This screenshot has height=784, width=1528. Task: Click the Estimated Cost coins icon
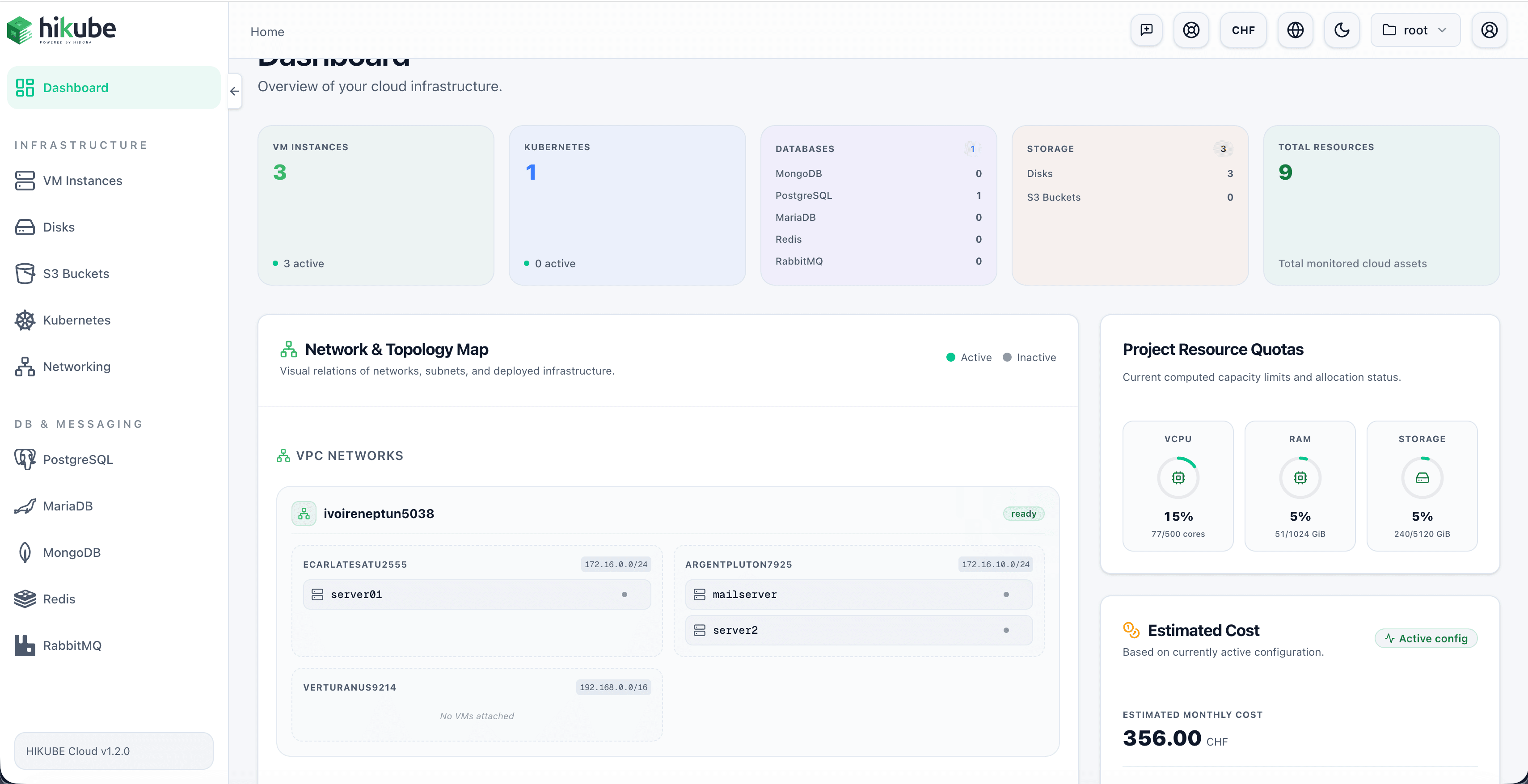(1131, 630)
